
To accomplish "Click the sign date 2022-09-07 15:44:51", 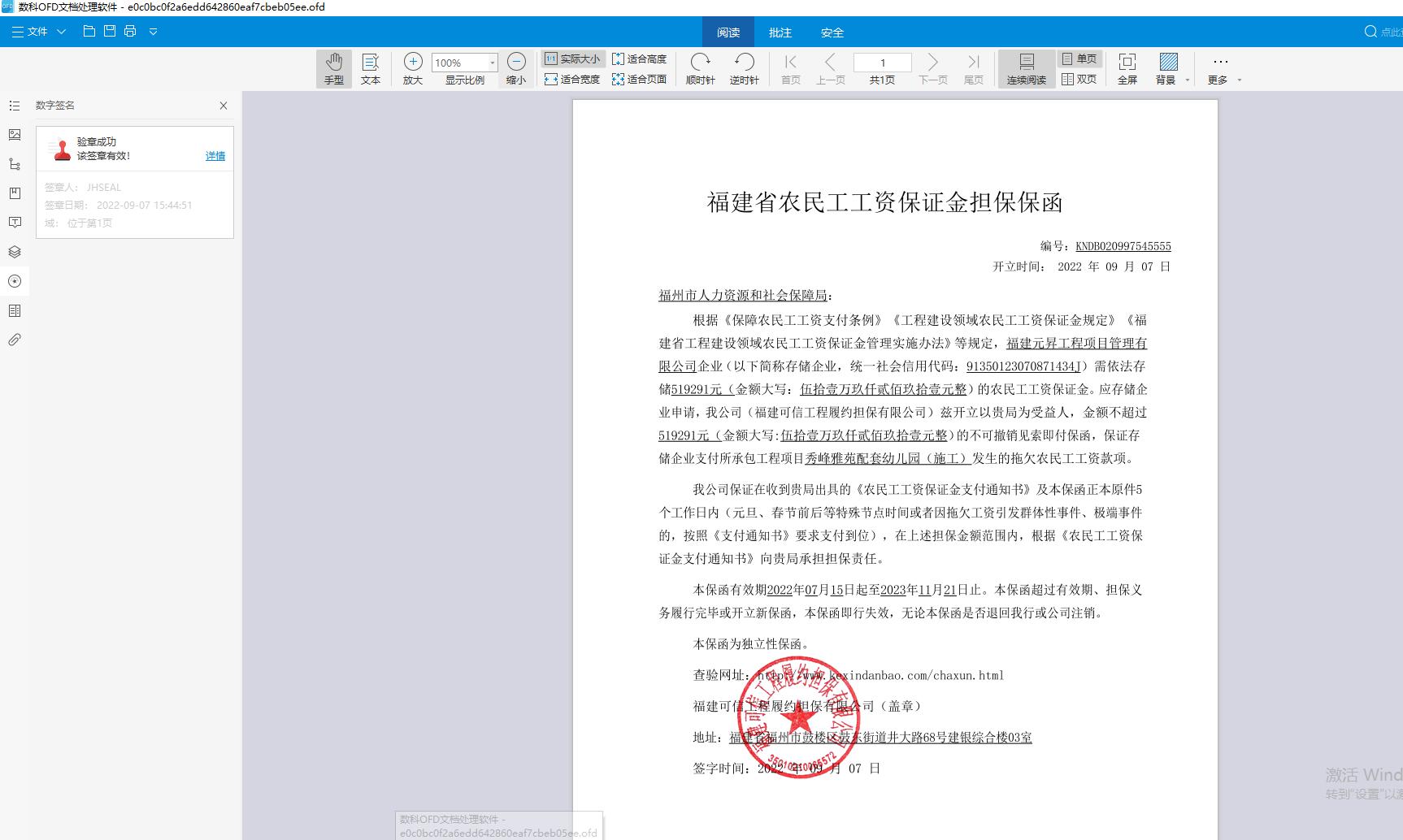I will [145, 206].
